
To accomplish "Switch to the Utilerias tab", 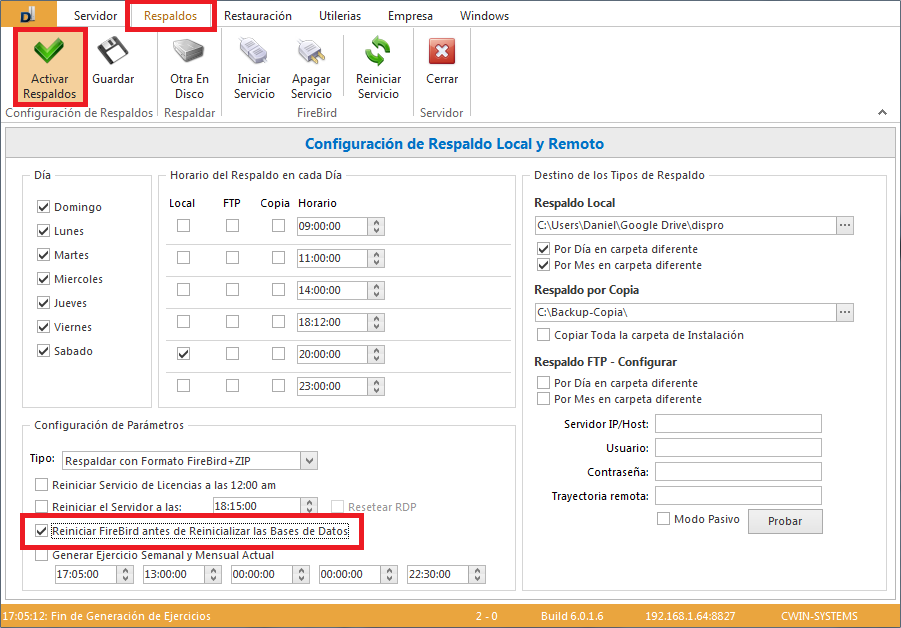I will coord(340,16).
